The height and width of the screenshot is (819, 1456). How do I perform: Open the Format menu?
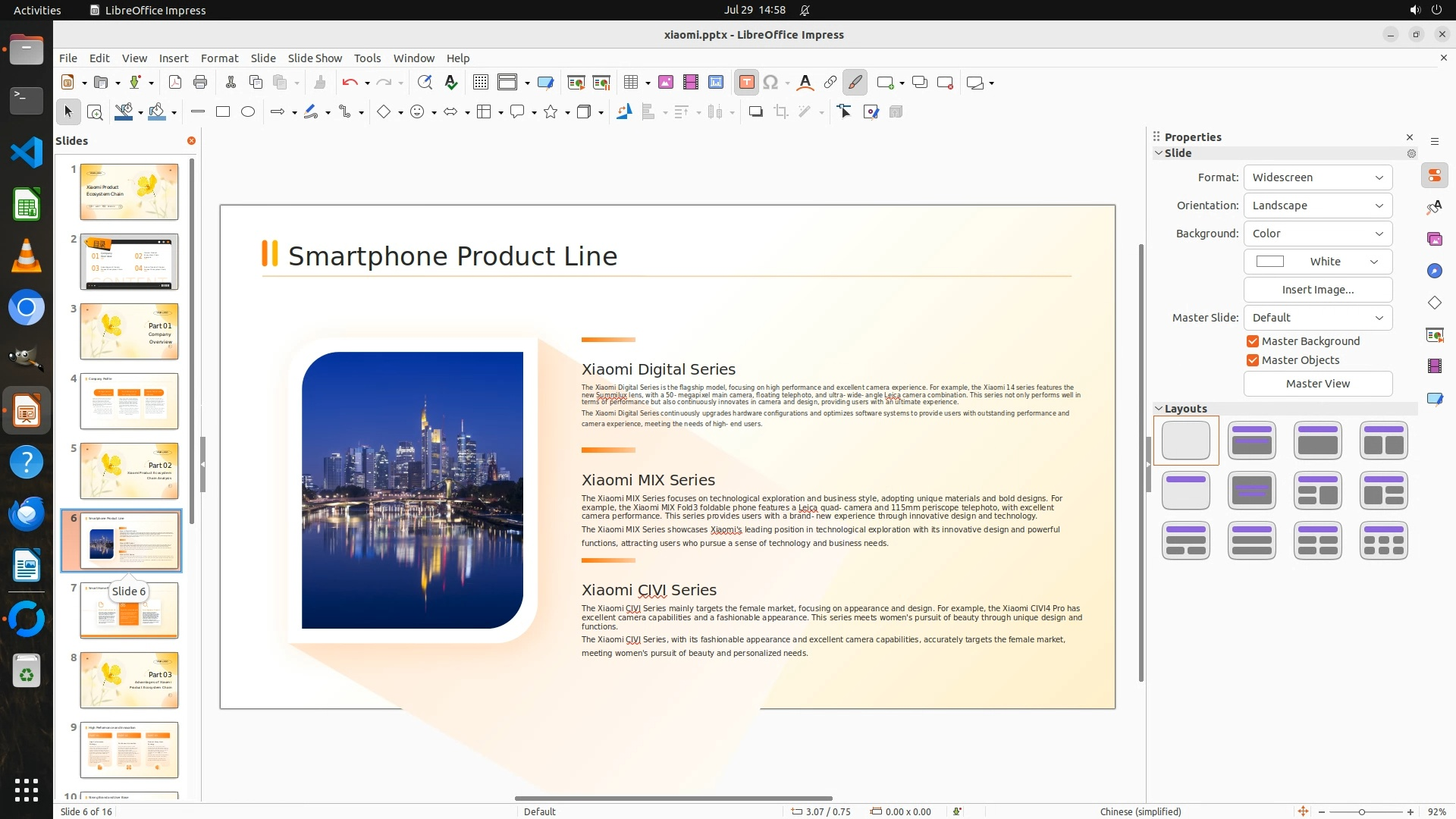coord(219,58)
